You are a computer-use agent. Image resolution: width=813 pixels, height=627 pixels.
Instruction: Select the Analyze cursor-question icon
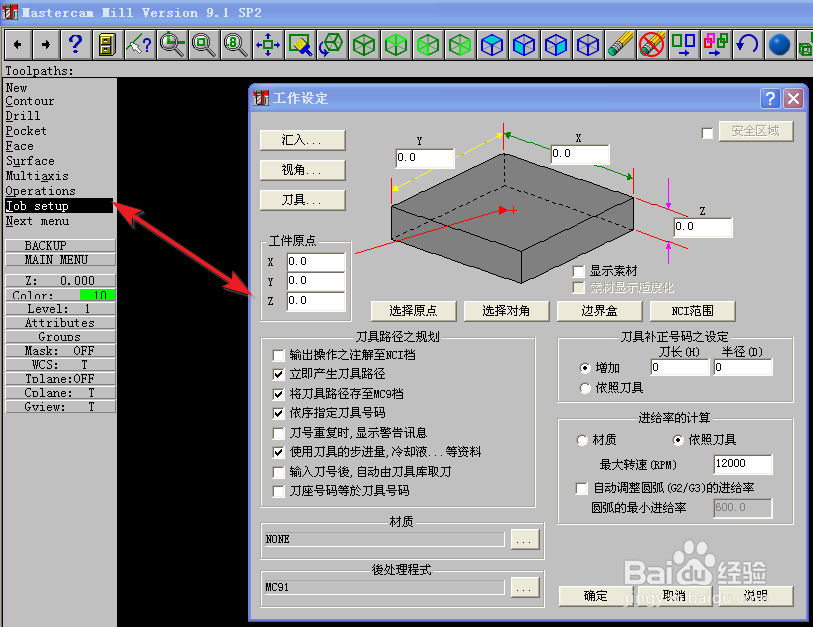coord(140,45)
